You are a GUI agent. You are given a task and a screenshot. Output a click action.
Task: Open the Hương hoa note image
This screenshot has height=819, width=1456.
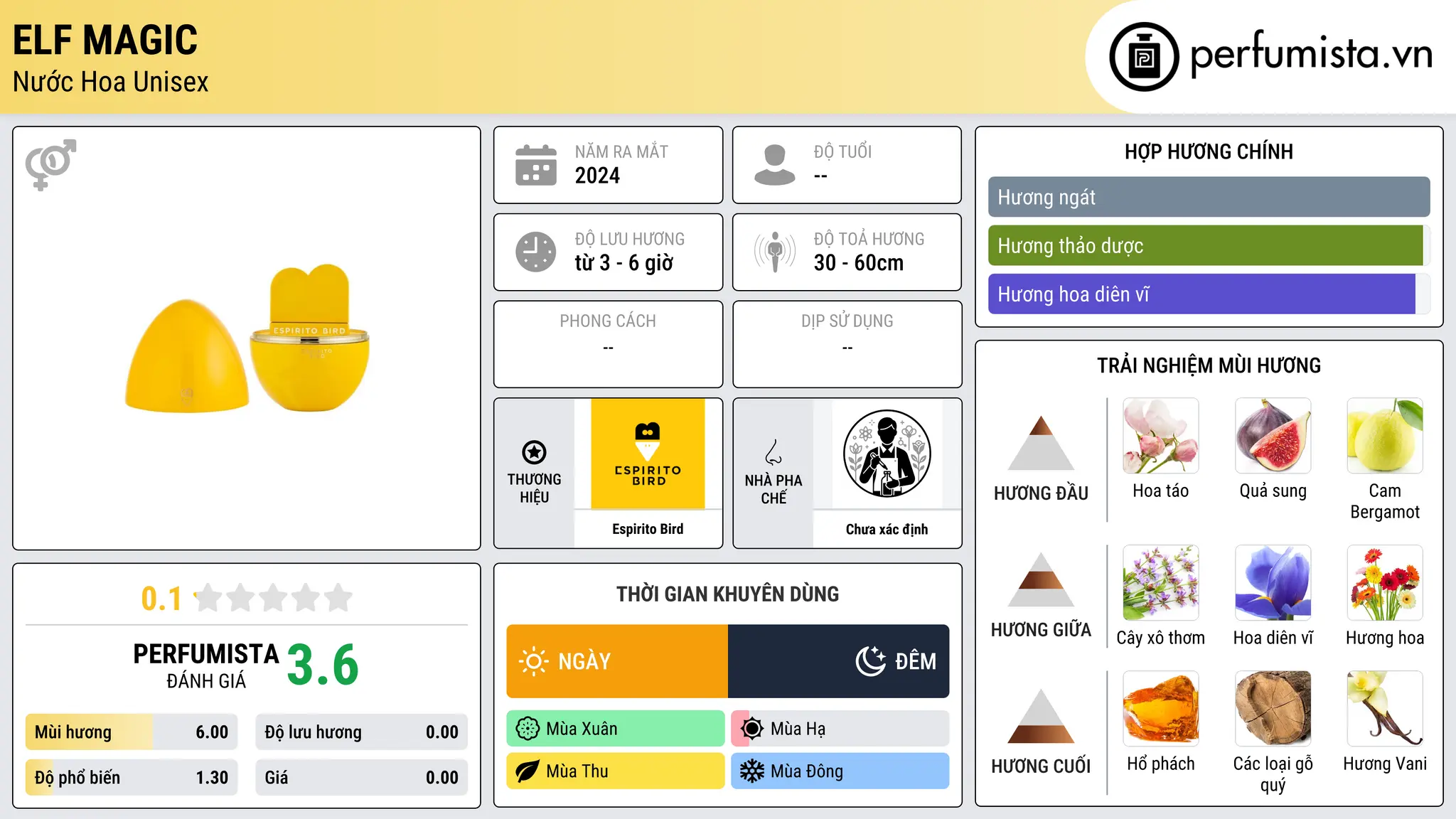1385,583
